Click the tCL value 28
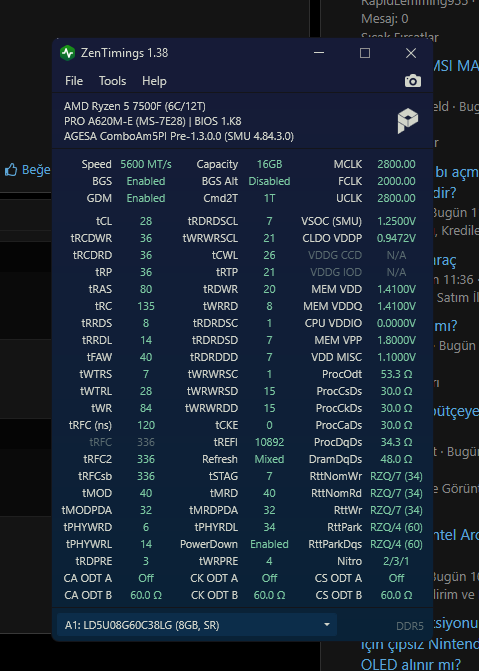 coord(146,221)
